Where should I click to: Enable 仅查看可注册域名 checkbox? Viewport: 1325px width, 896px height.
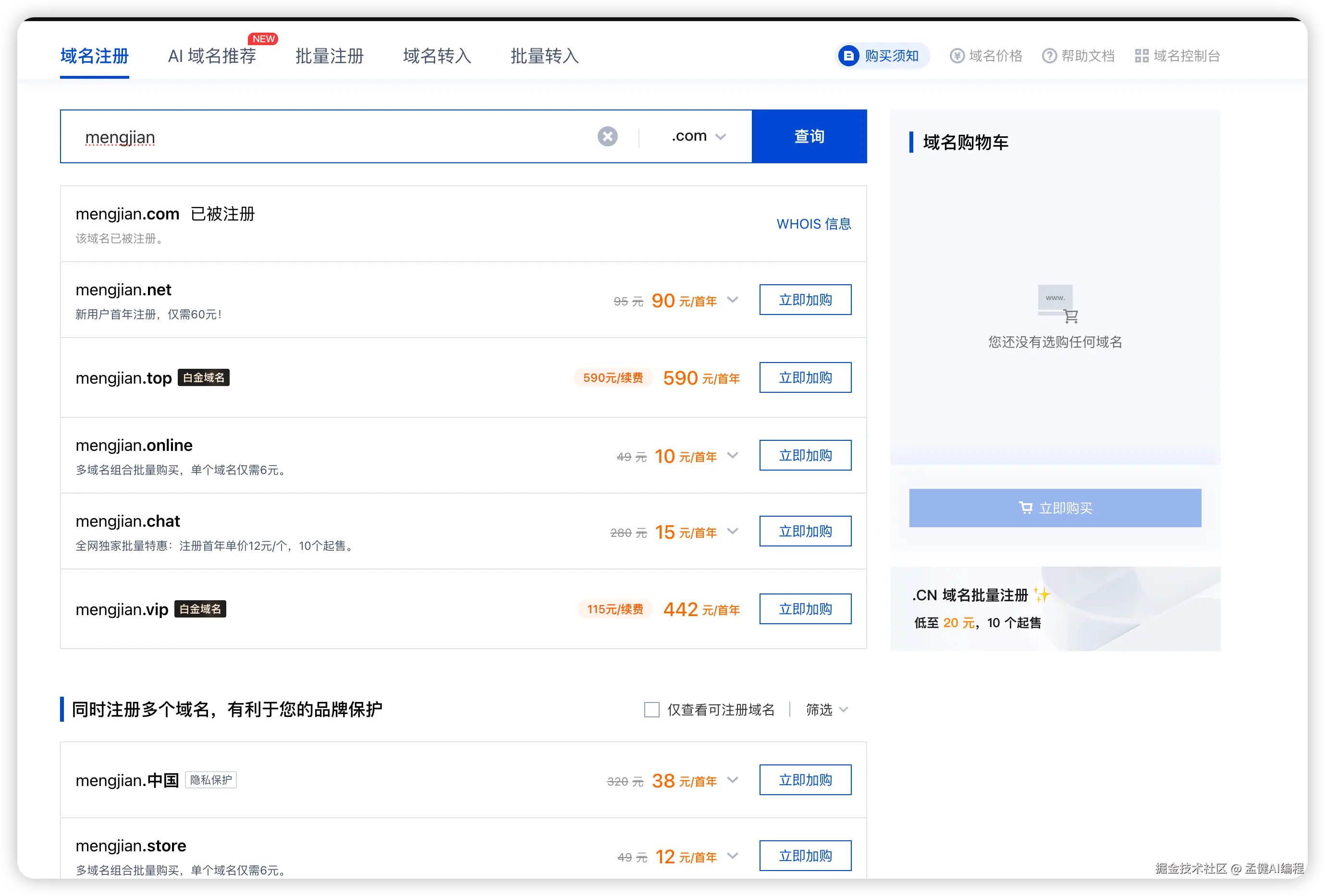(x=651, y=710)
